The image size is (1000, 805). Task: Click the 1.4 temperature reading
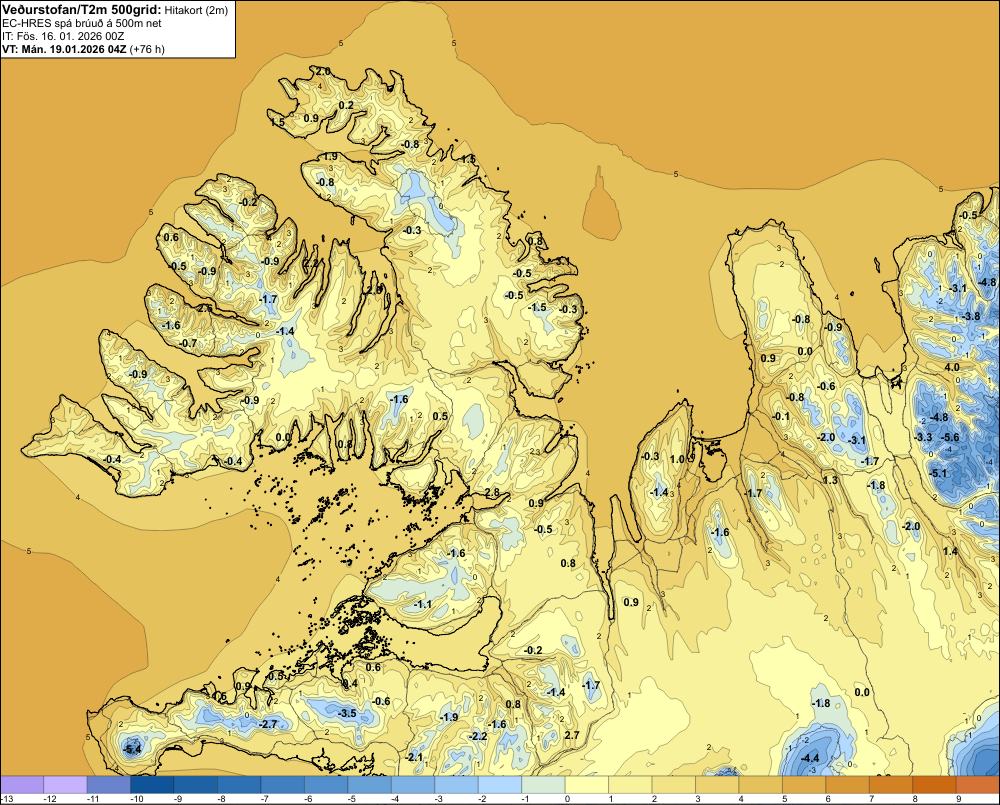[950, 551]
